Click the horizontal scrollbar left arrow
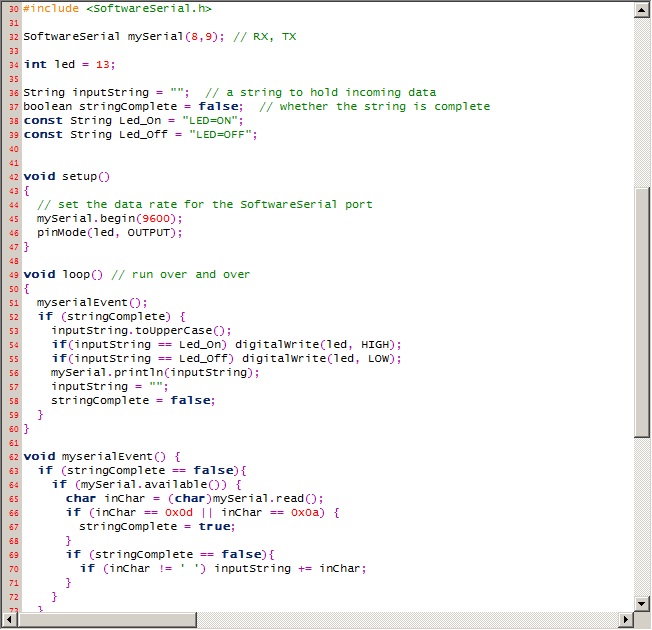The height and width of the screenshot is (630, 652). (x=9, y=620)
